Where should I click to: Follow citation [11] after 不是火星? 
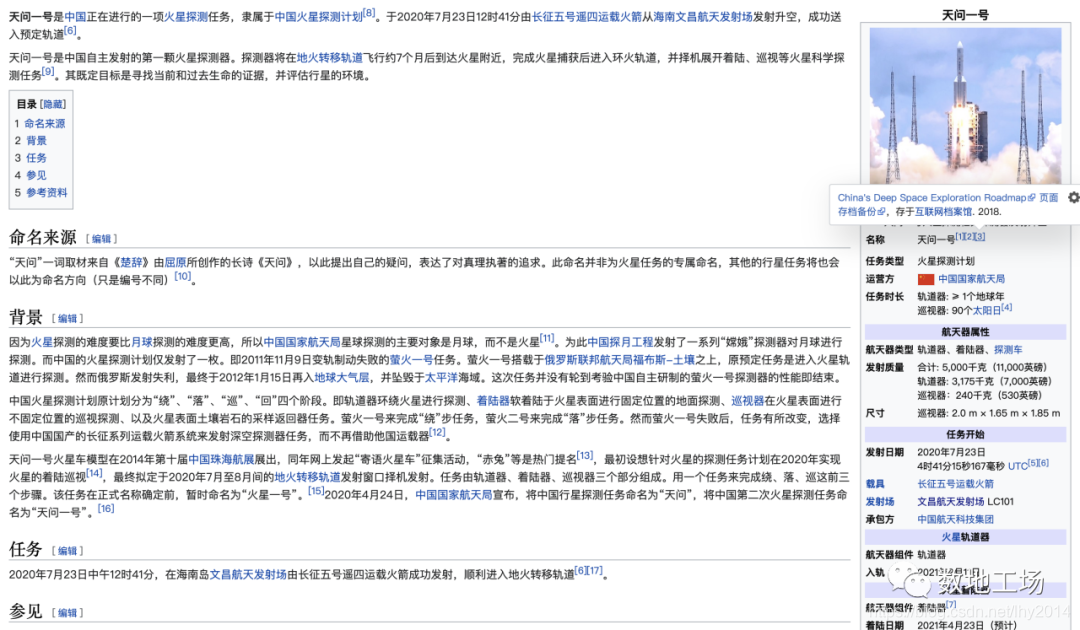click(x=547, y=338)
